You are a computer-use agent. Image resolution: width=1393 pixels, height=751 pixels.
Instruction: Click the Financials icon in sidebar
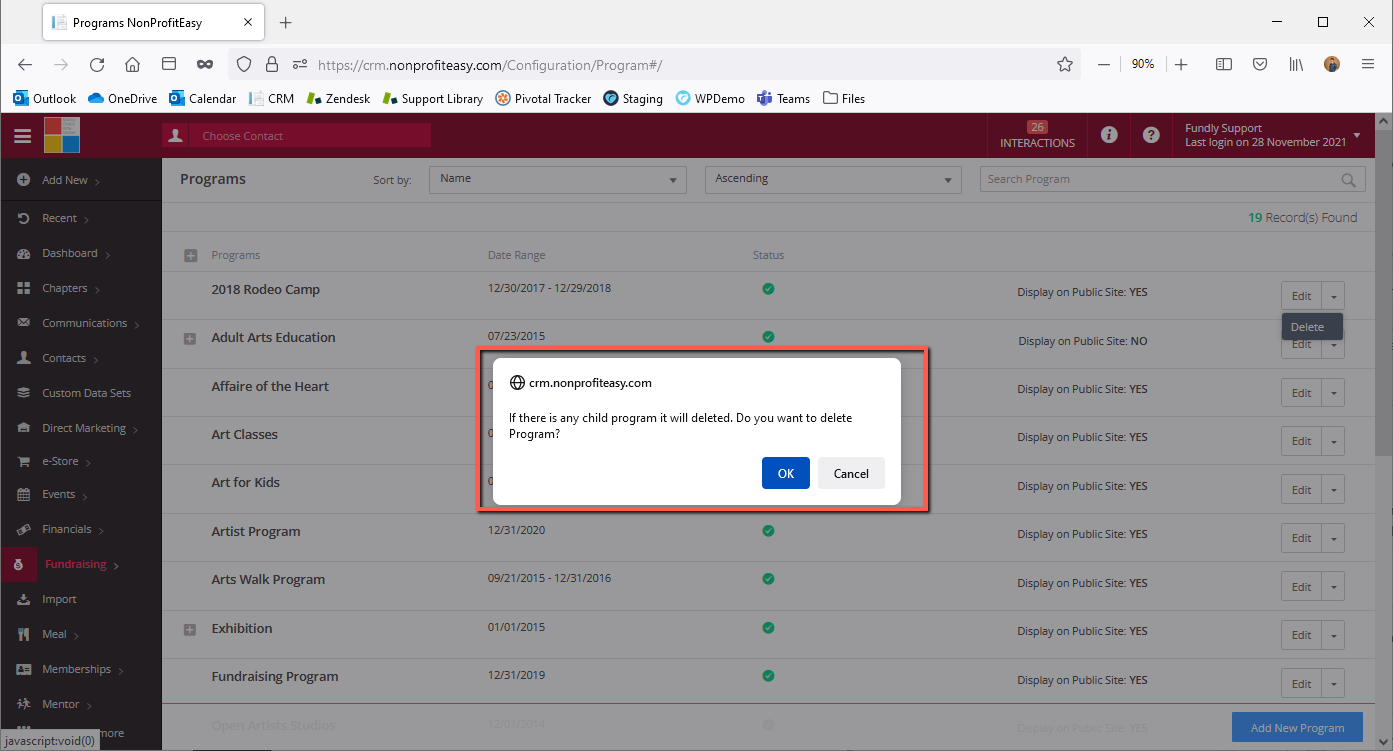[23, 529]
